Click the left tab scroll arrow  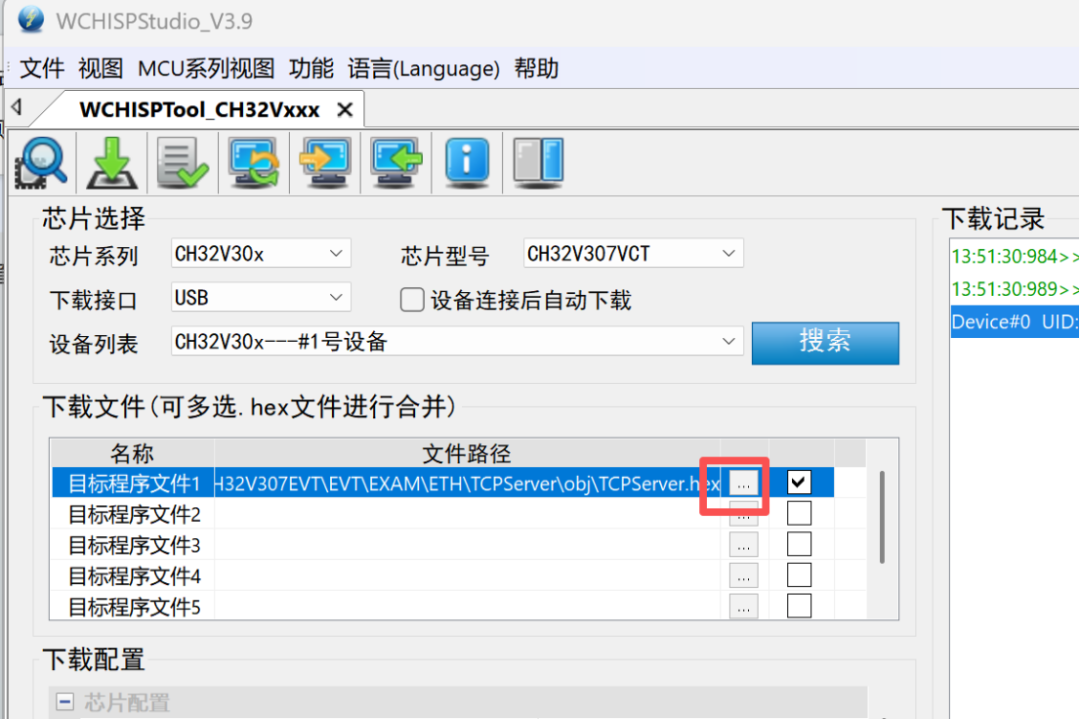click(x=17, y=107)
